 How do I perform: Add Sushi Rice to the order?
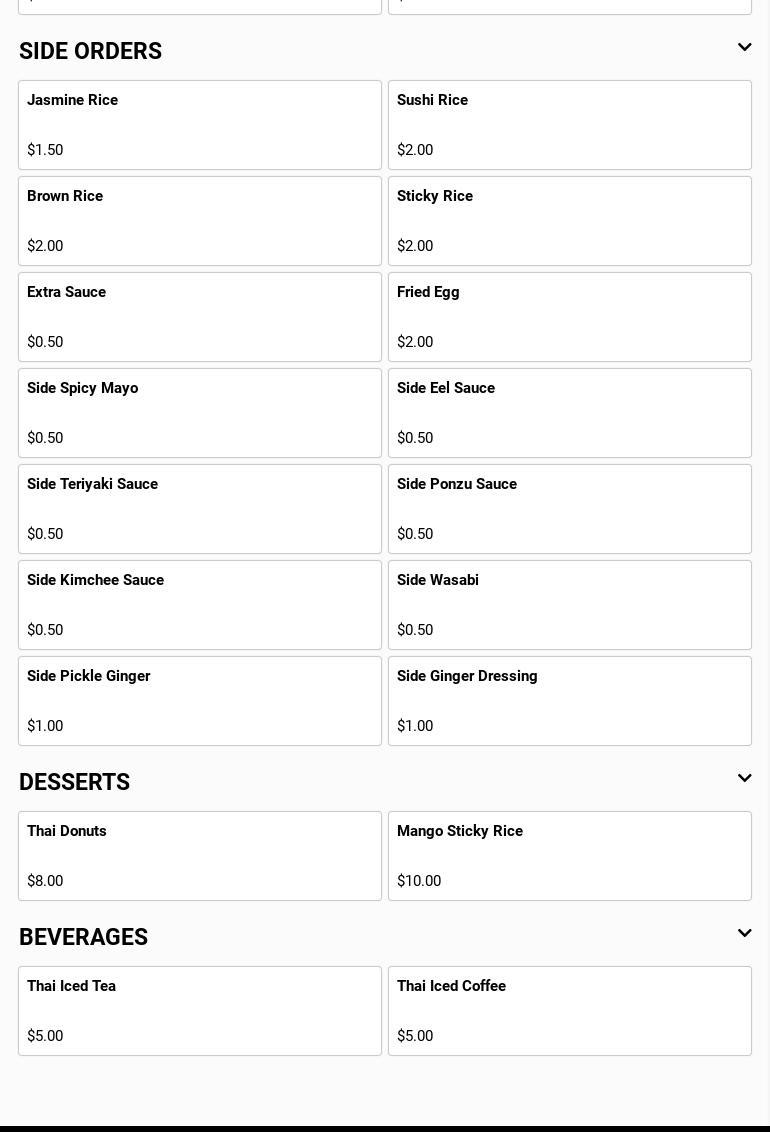(570, 125)
